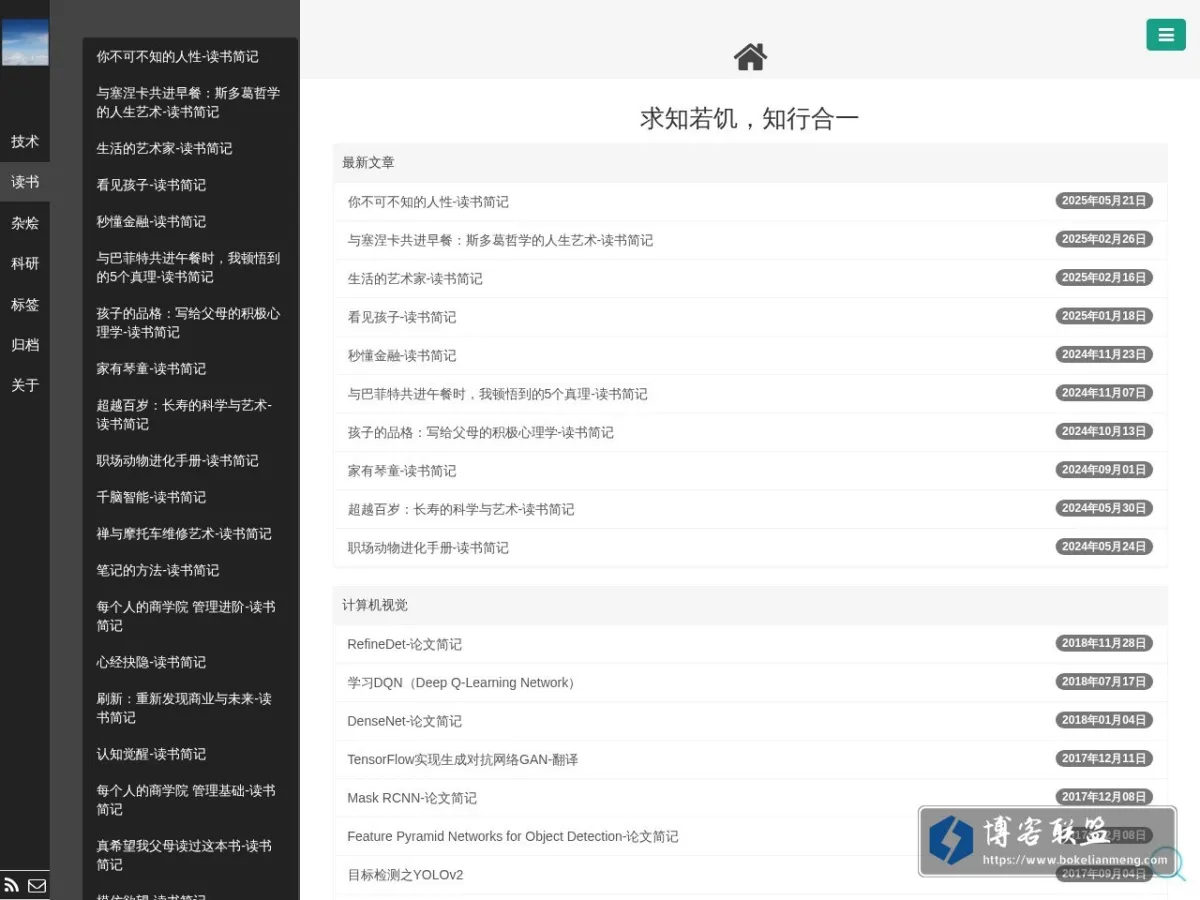Open the 杂烩 sidebar menu
Viewport: 1200px width, 900px height.
pos(25,223)
